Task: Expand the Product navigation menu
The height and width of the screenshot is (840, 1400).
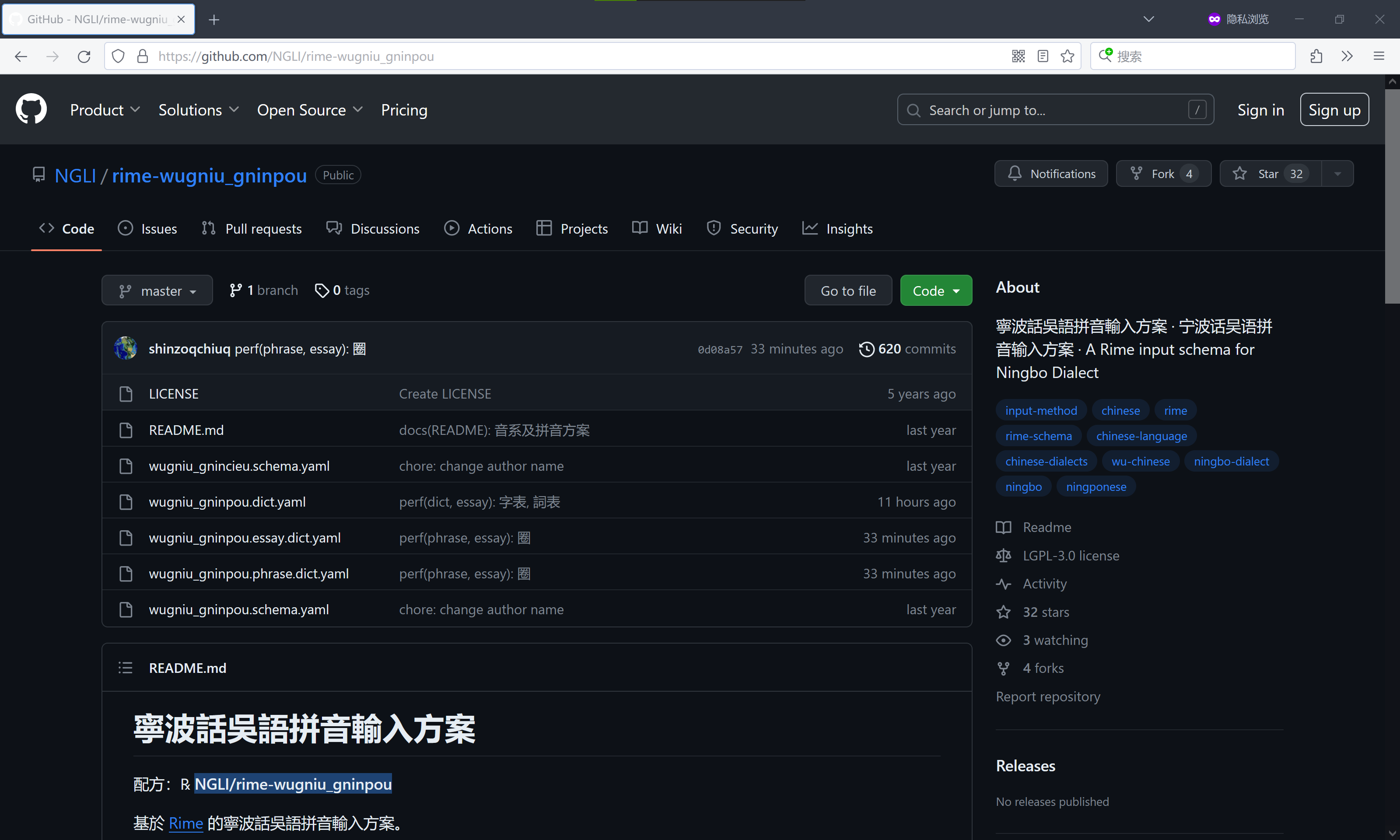Action: [x=105, y=110]
